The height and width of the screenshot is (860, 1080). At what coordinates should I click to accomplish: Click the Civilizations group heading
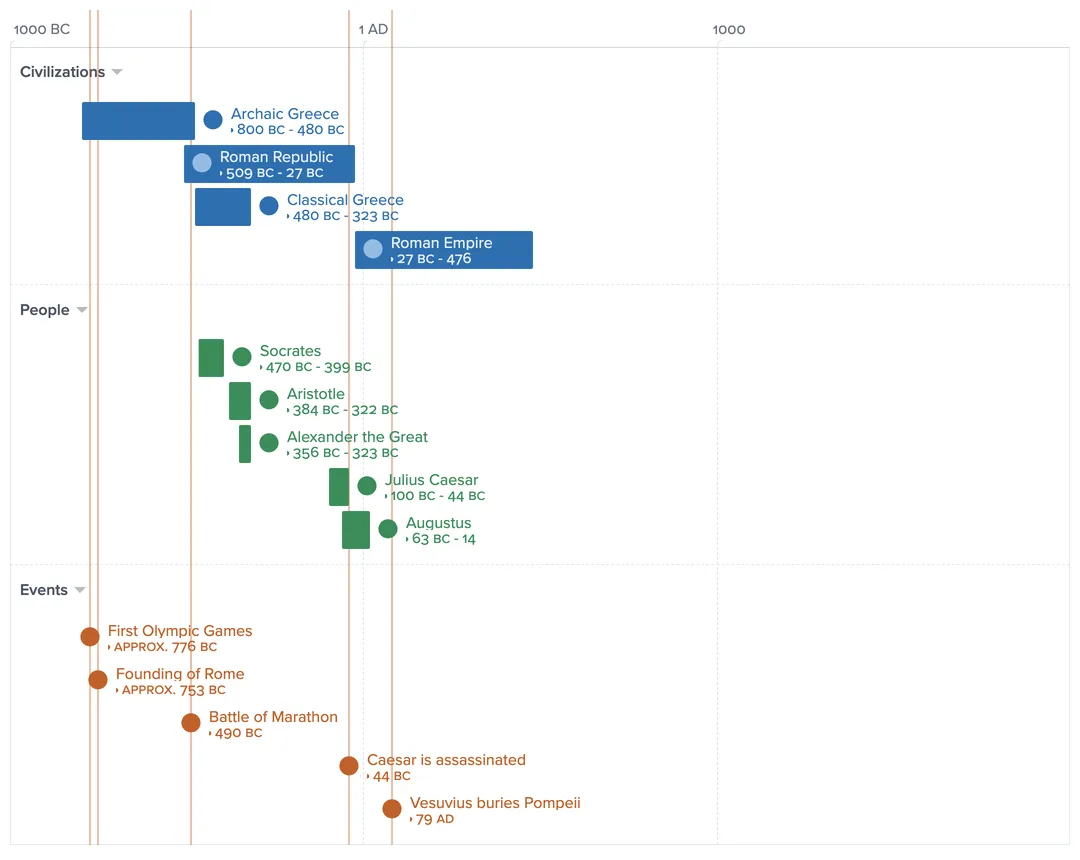[x=63, y=72]
